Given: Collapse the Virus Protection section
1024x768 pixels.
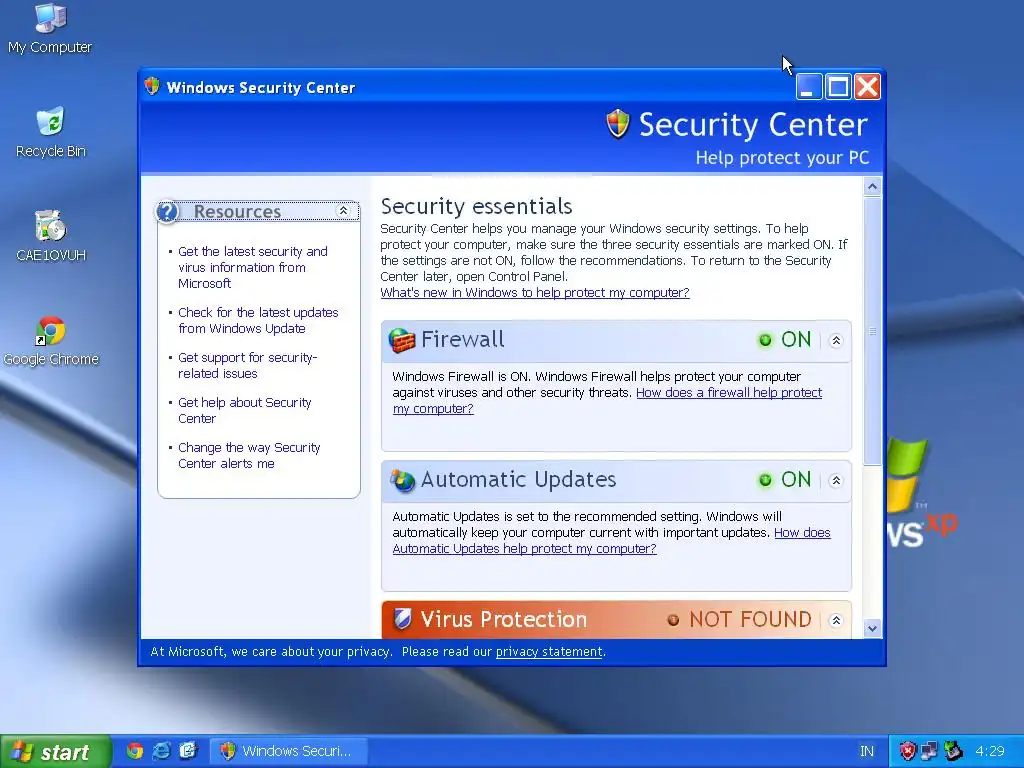Looking at the screenshot, I should point(836,620).
